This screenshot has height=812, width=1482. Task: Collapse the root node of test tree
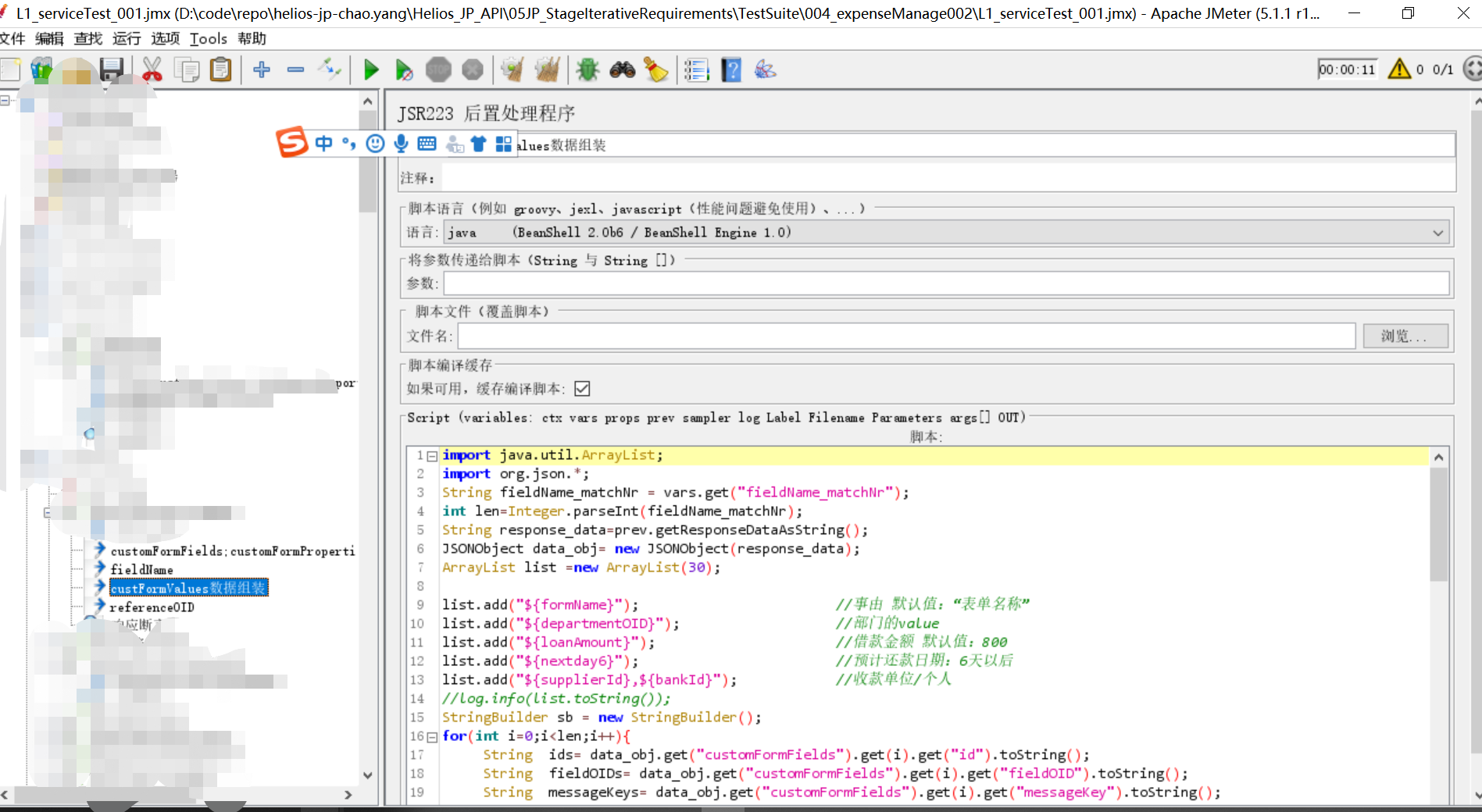[x=5, y=101]
